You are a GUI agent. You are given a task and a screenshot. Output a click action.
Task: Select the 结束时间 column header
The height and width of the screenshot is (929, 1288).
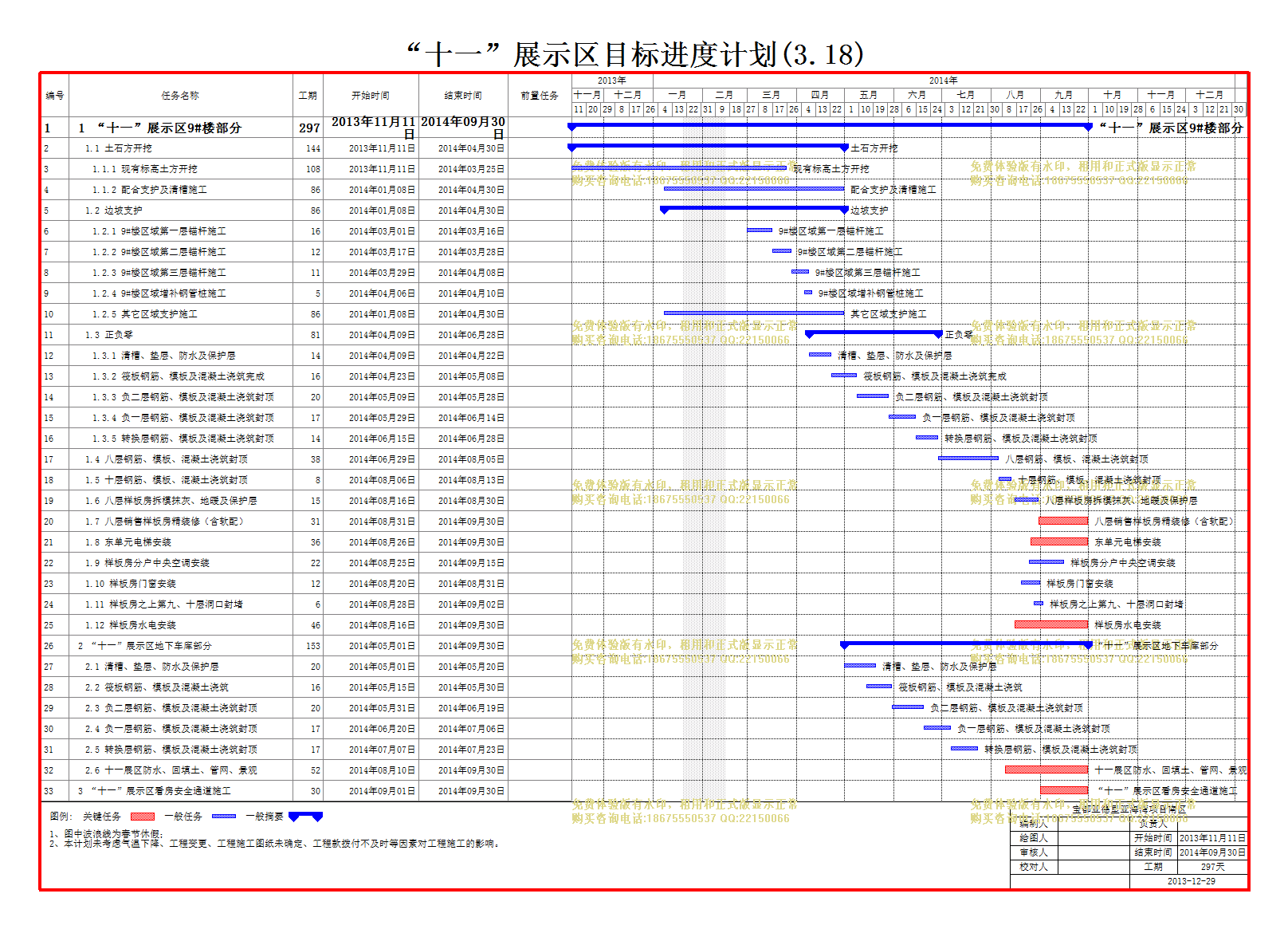click(463, 96)
